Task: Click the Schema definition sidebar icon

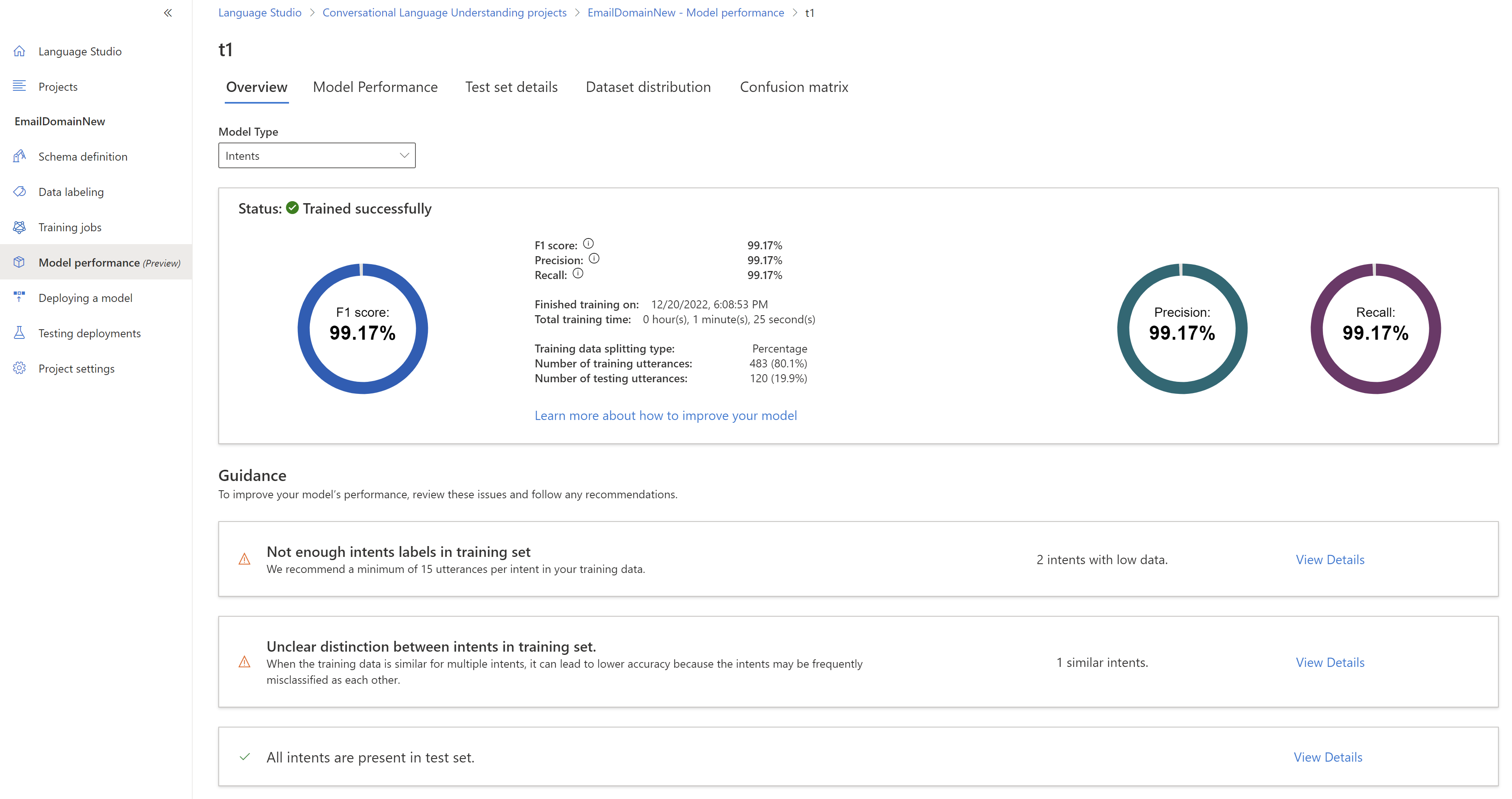Action: pyautogui.click(x=19, y=156)
